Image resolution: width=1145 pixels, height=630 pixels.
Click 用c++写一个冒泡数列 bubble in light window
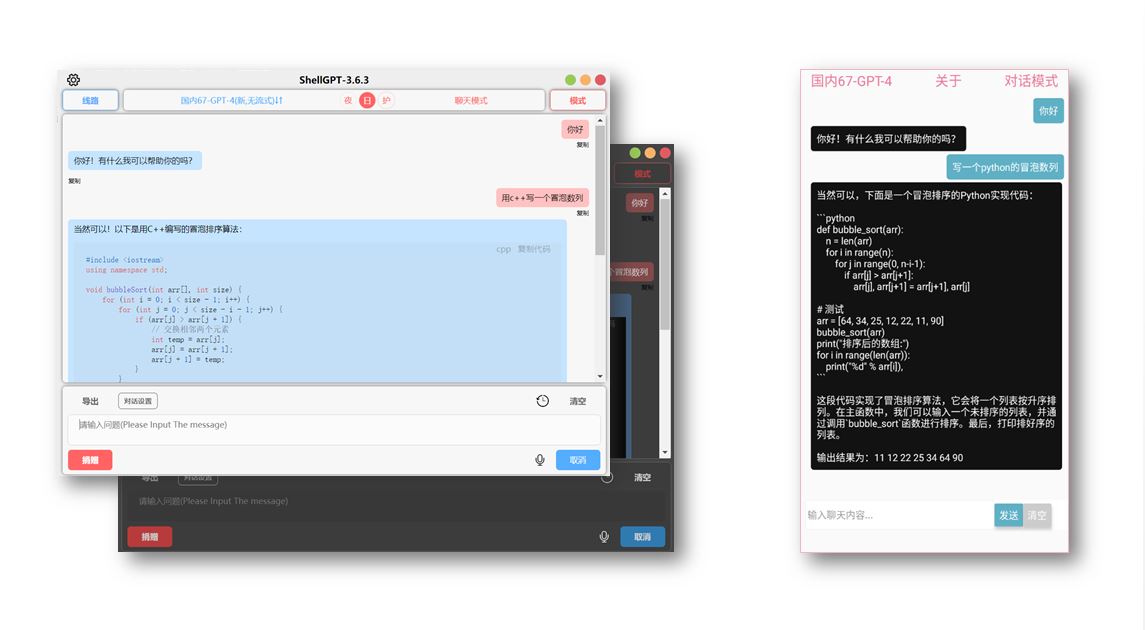point(542,198)
